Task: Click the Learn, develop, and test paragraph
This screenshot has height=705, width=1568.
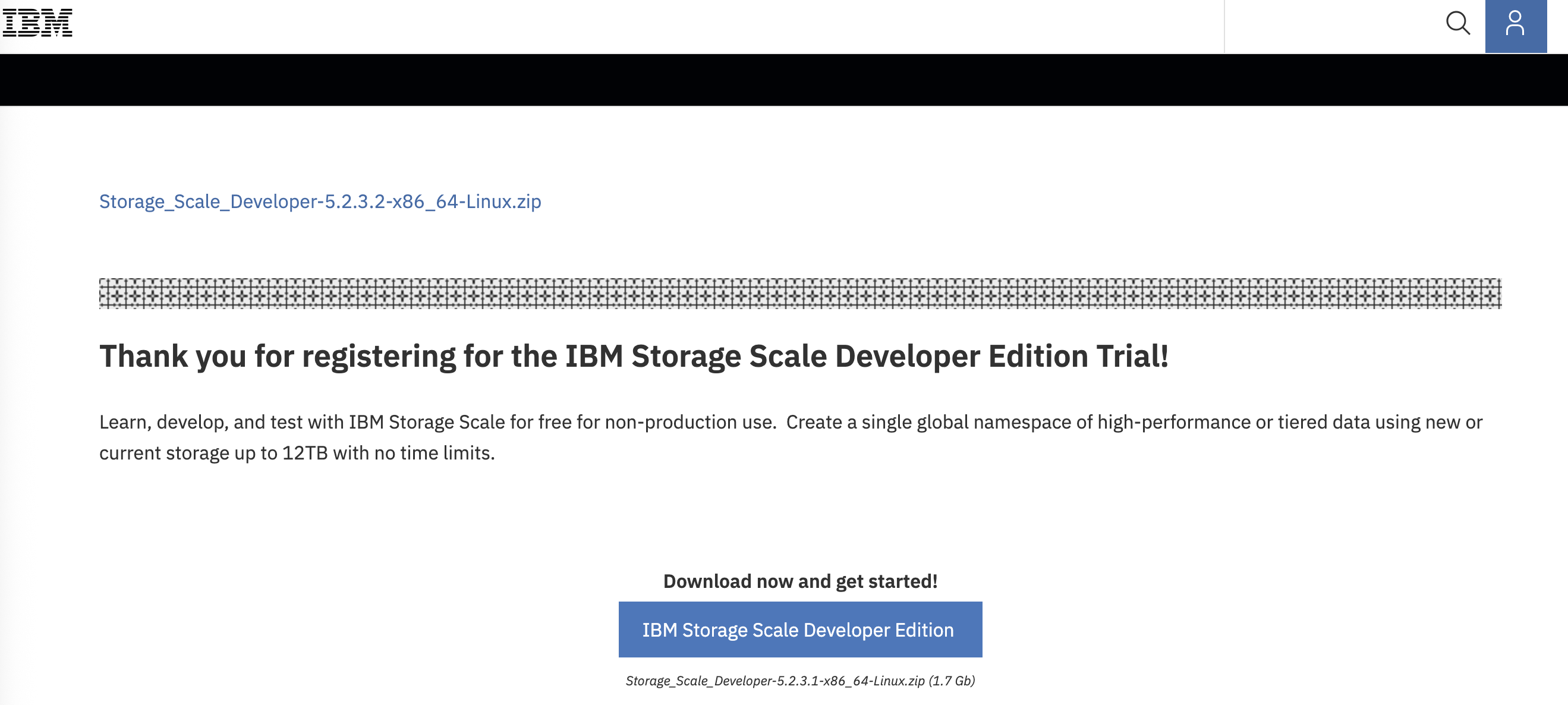Action: click(791, 437)
